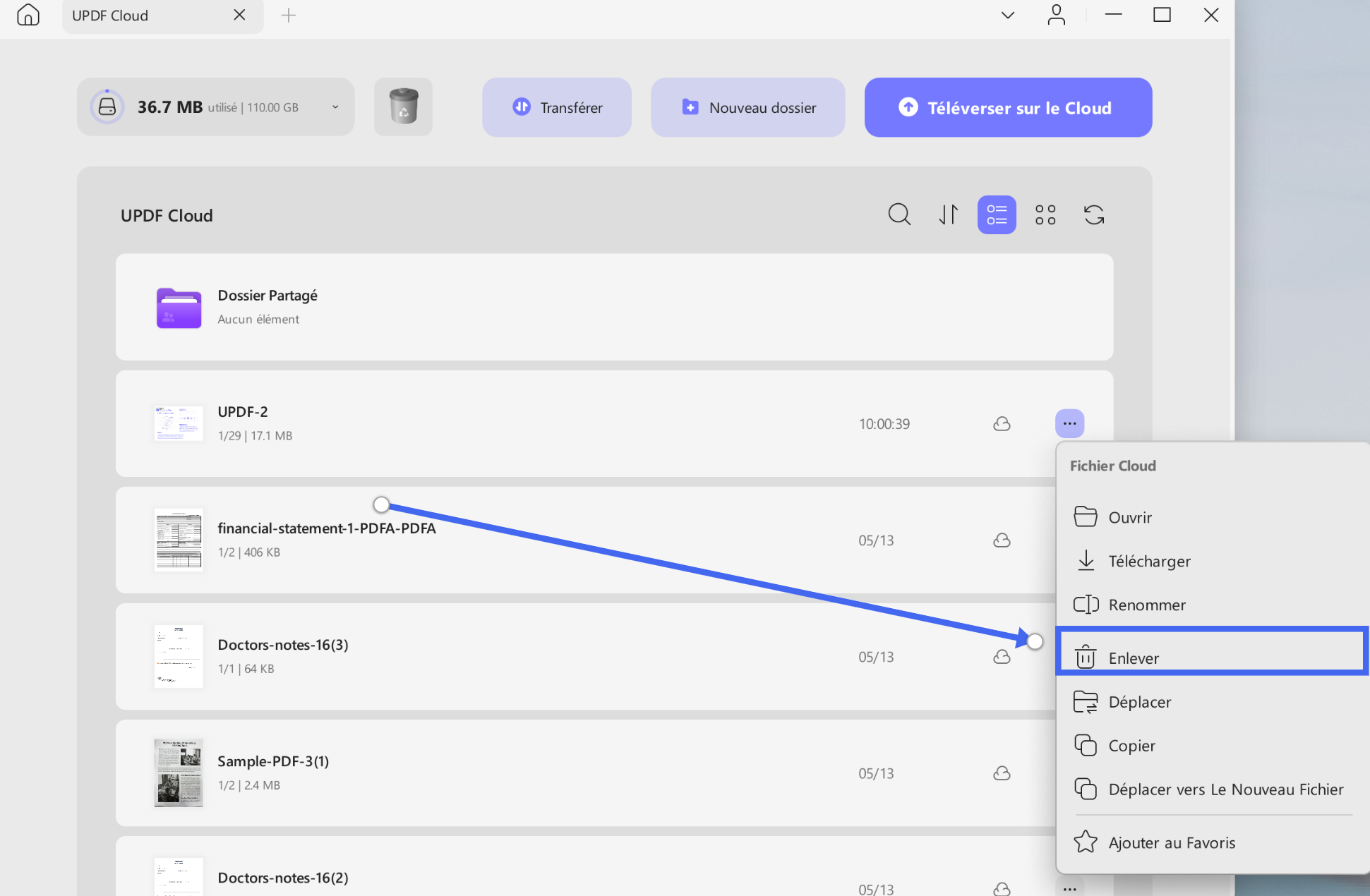Screen dimensions: 1370x896
Task: Create a new folder with Nouveau dossier
Action: 748,107
